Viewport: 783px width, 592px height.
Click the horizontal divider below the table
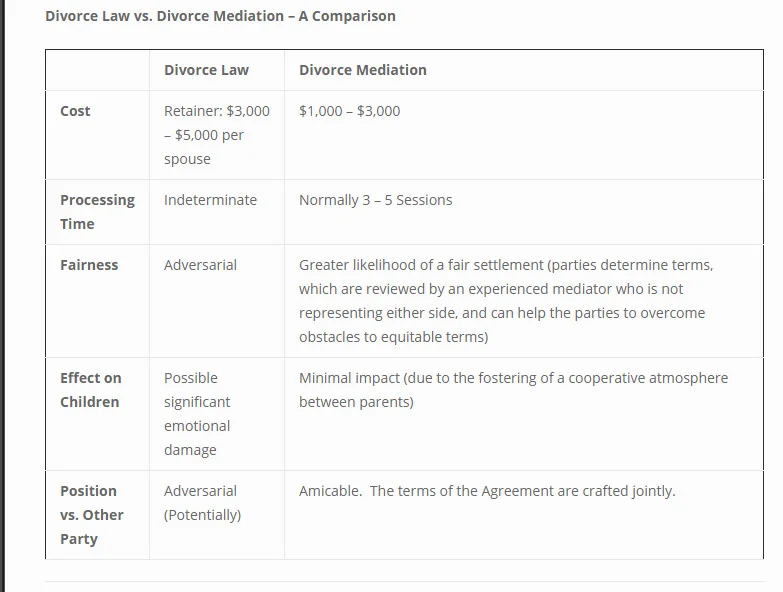404,581
